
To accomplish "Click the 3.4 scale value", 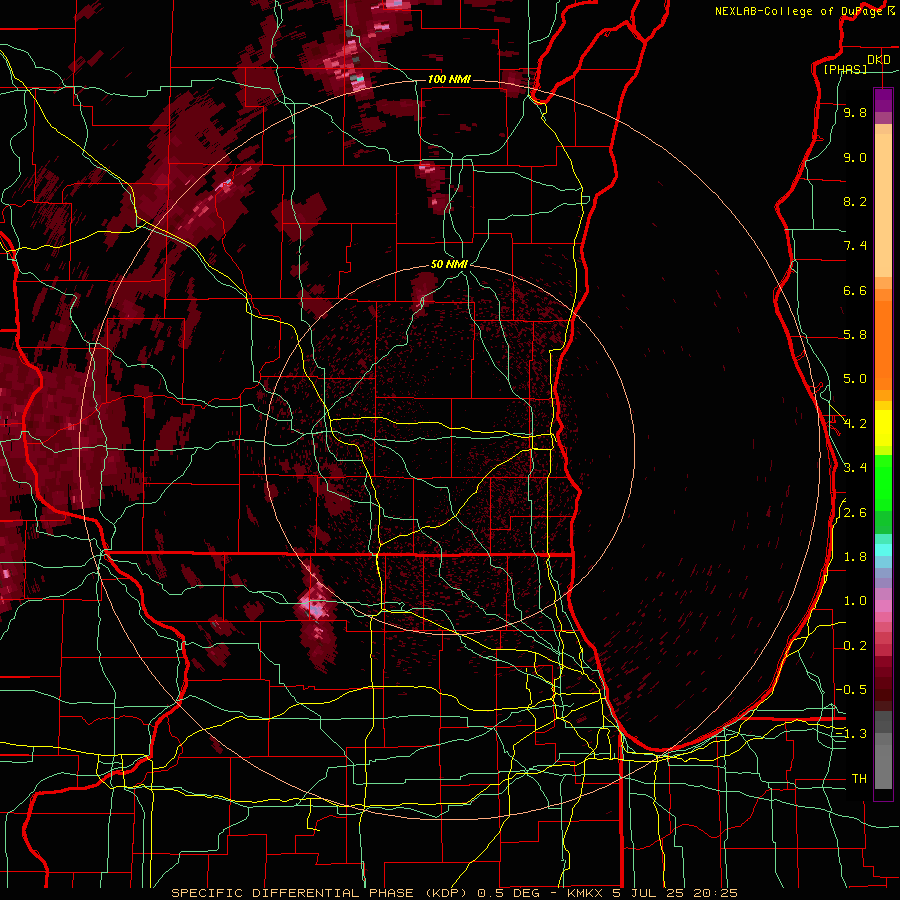I will (855, 468).
